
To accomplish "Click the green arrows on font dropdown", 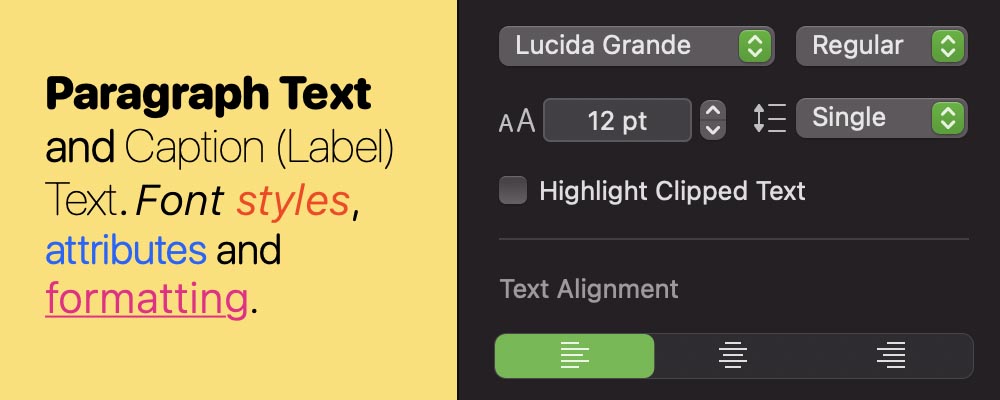I will [755, 45].
